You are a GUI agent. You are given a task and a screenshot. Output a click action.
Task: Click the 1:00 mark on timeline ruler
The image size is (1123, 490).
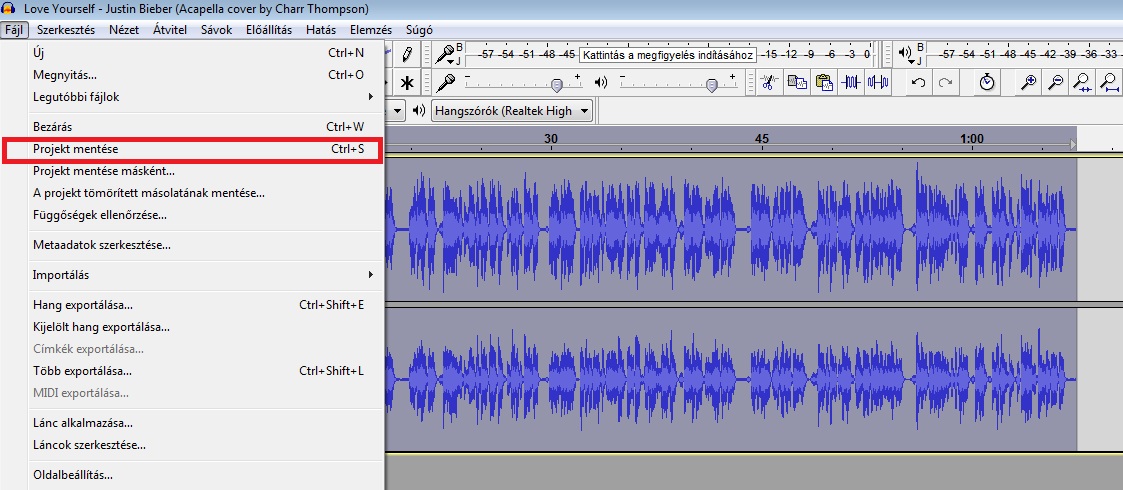pos(971,138)
